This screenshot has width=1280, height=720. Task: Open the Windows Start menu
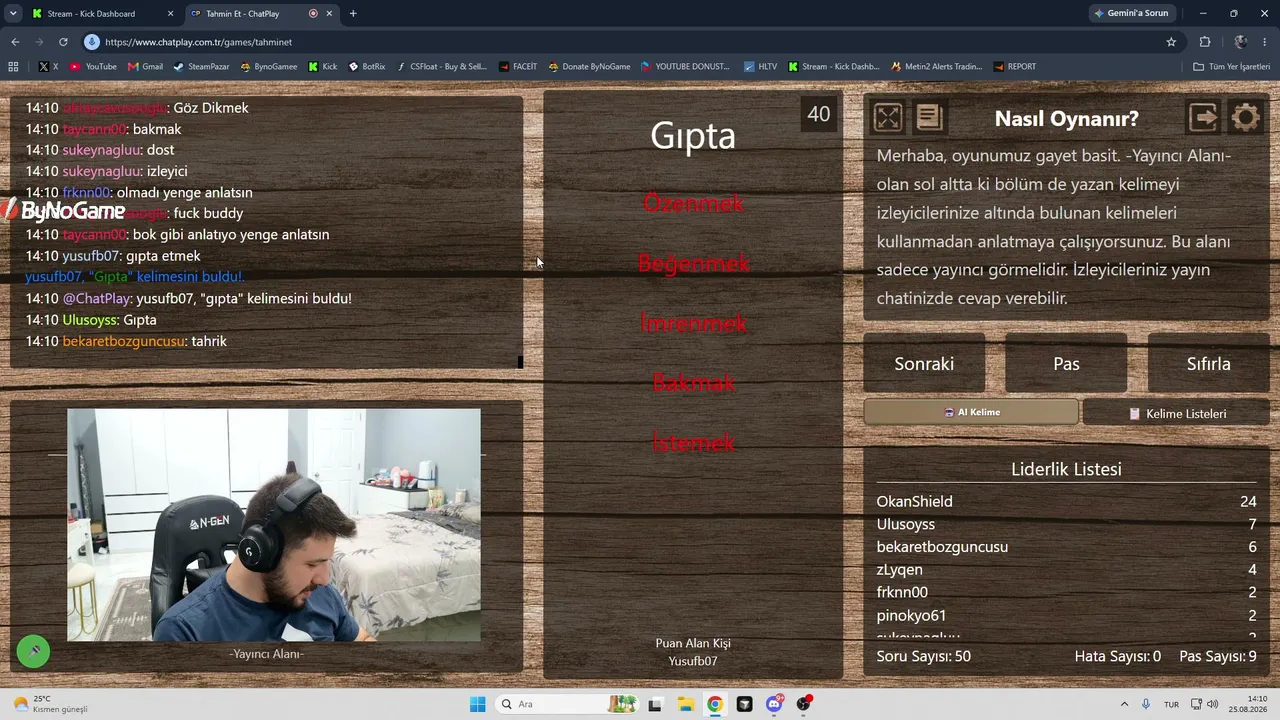pos(478,704)
